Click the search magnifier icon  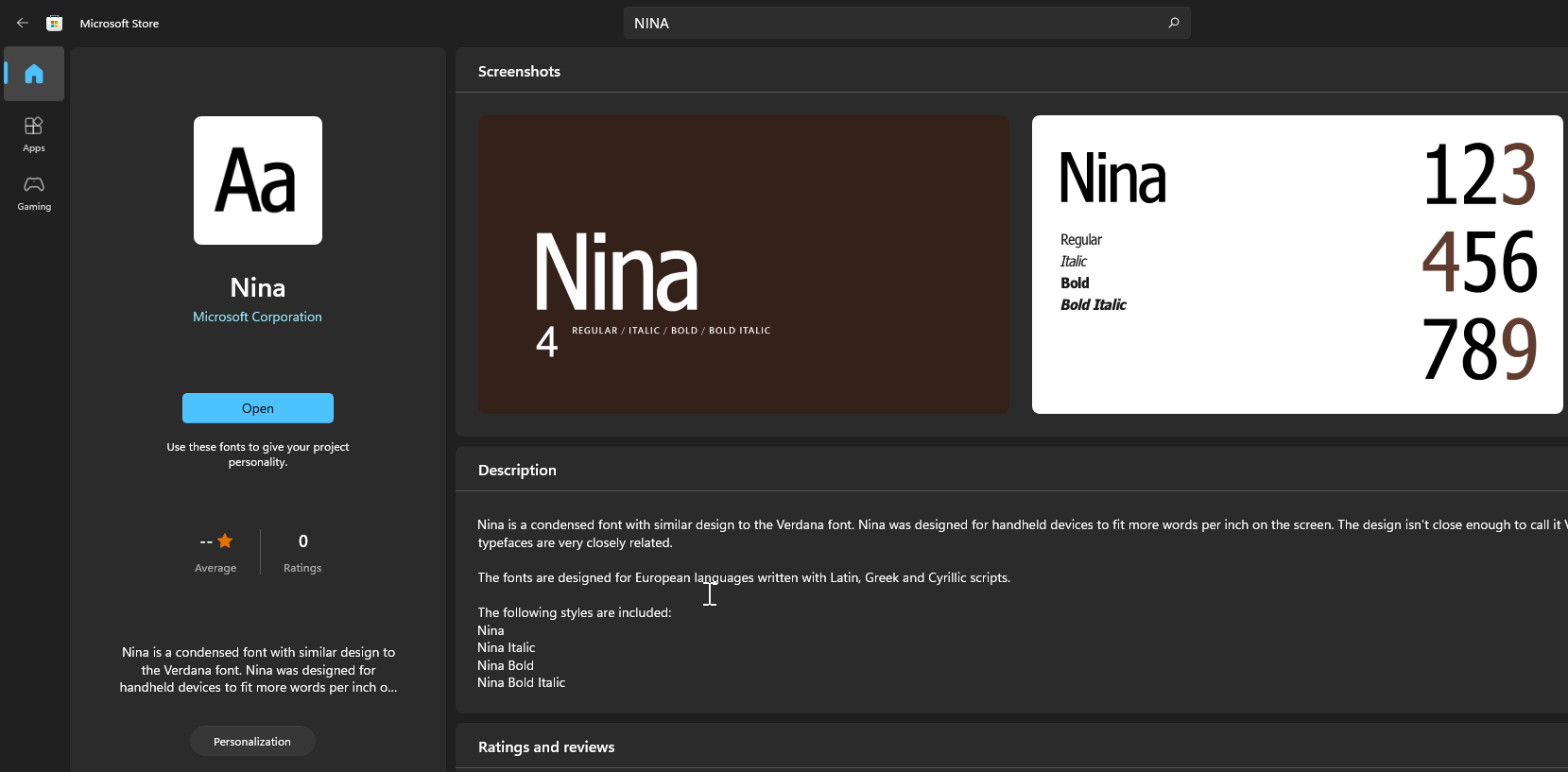coord(1174,23)
